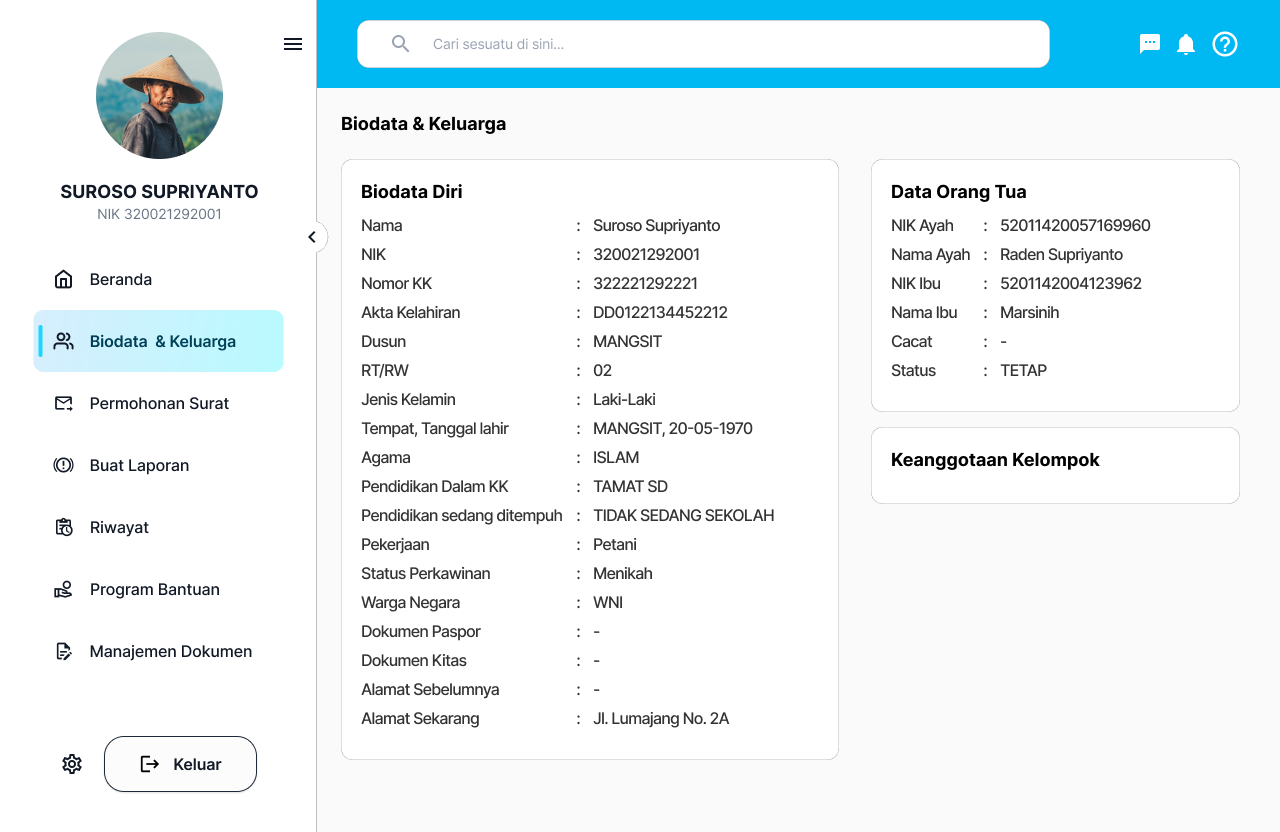This screenshot has height=832, width=1280.
Task: Click the Buat Laporan alert icon
Action: coord(64,465)
